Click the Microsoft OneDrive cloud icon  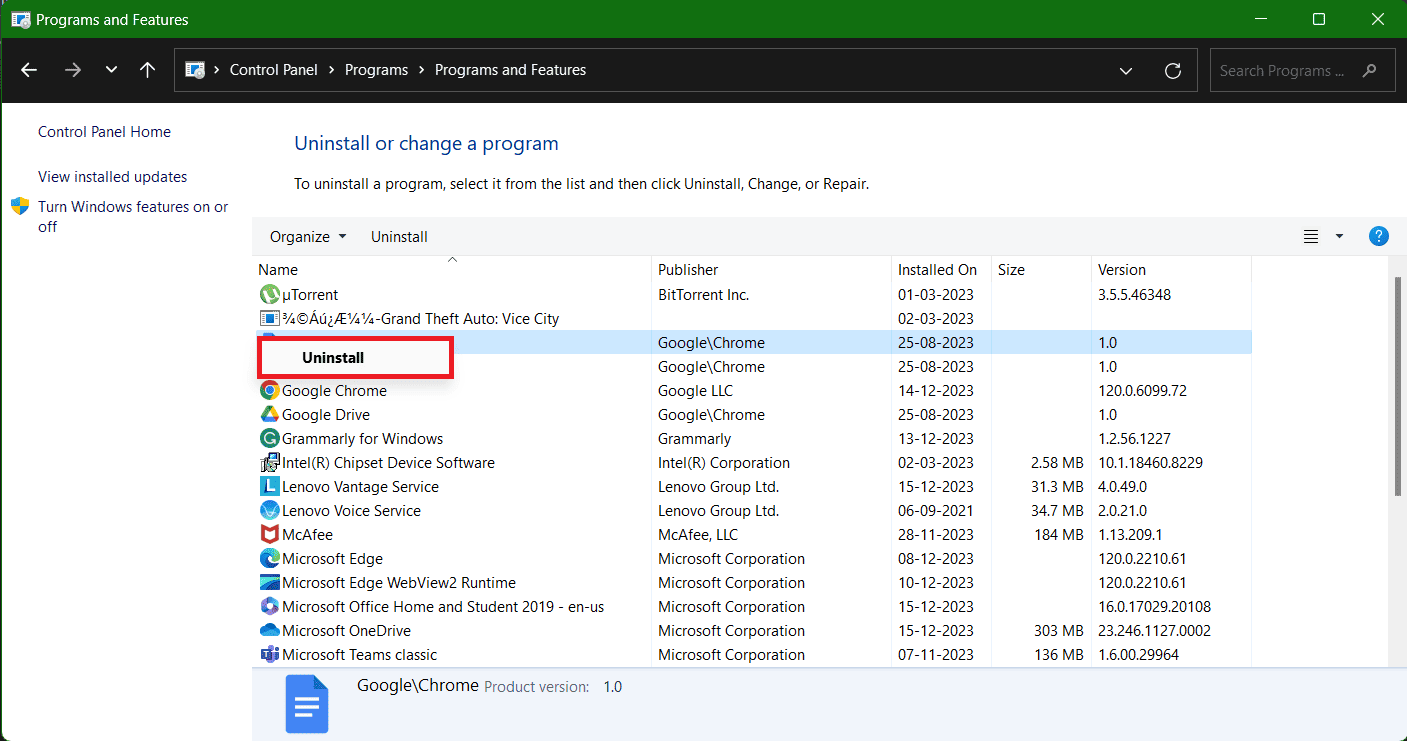(x=269, y=631)
